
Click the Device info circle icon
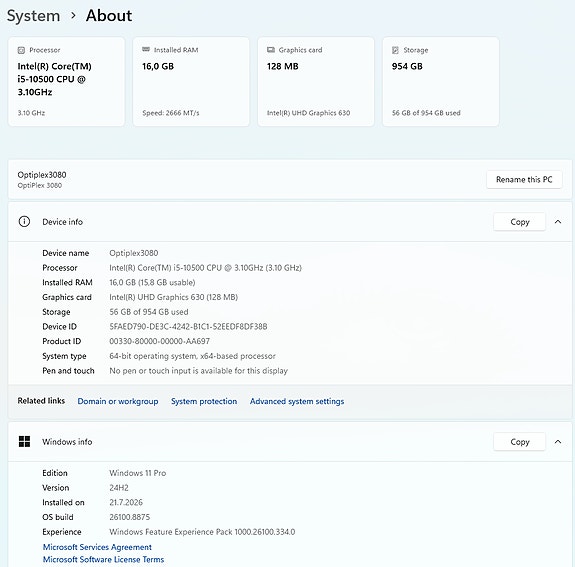pos(24,222)
